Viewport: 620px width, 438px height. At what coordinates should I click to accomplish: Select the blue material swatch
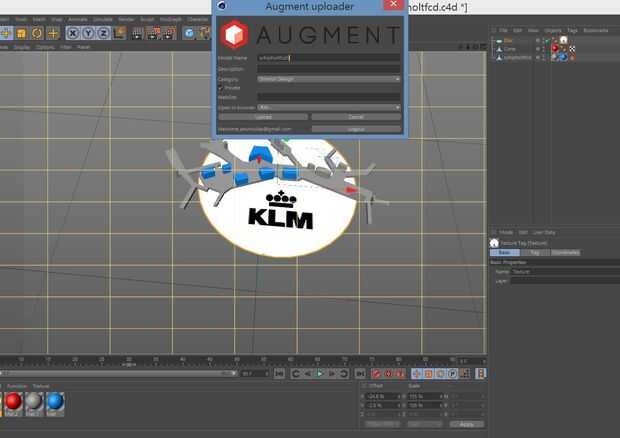[x=55, y=404]
